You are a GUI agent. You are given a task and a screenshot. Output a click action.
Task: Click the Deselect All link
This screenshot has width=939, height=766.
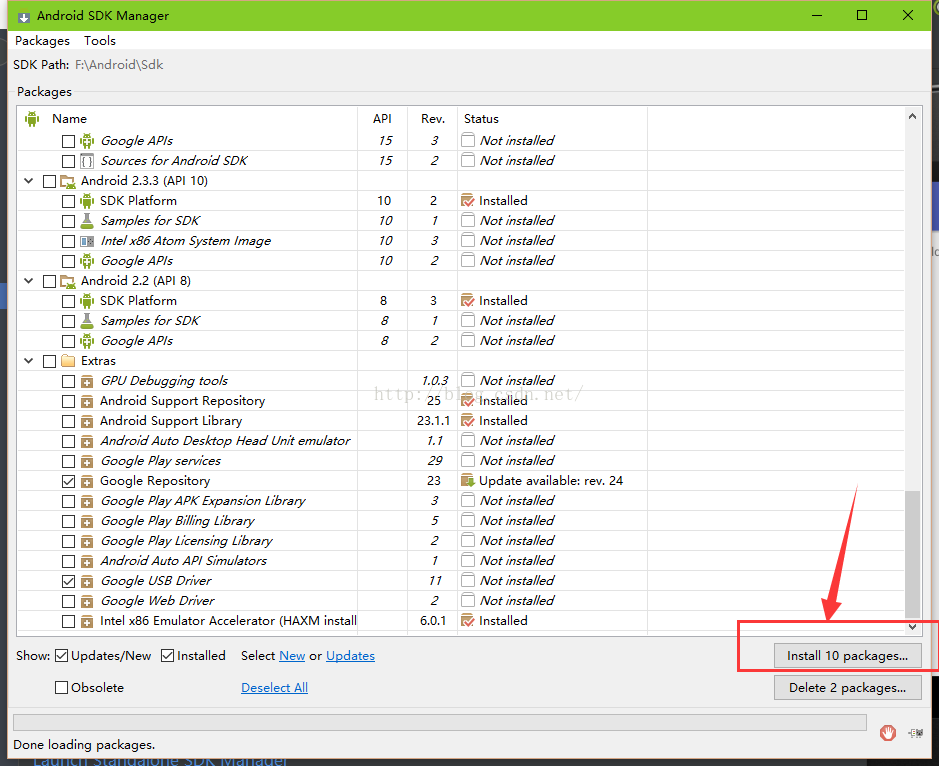pos(274,688)
